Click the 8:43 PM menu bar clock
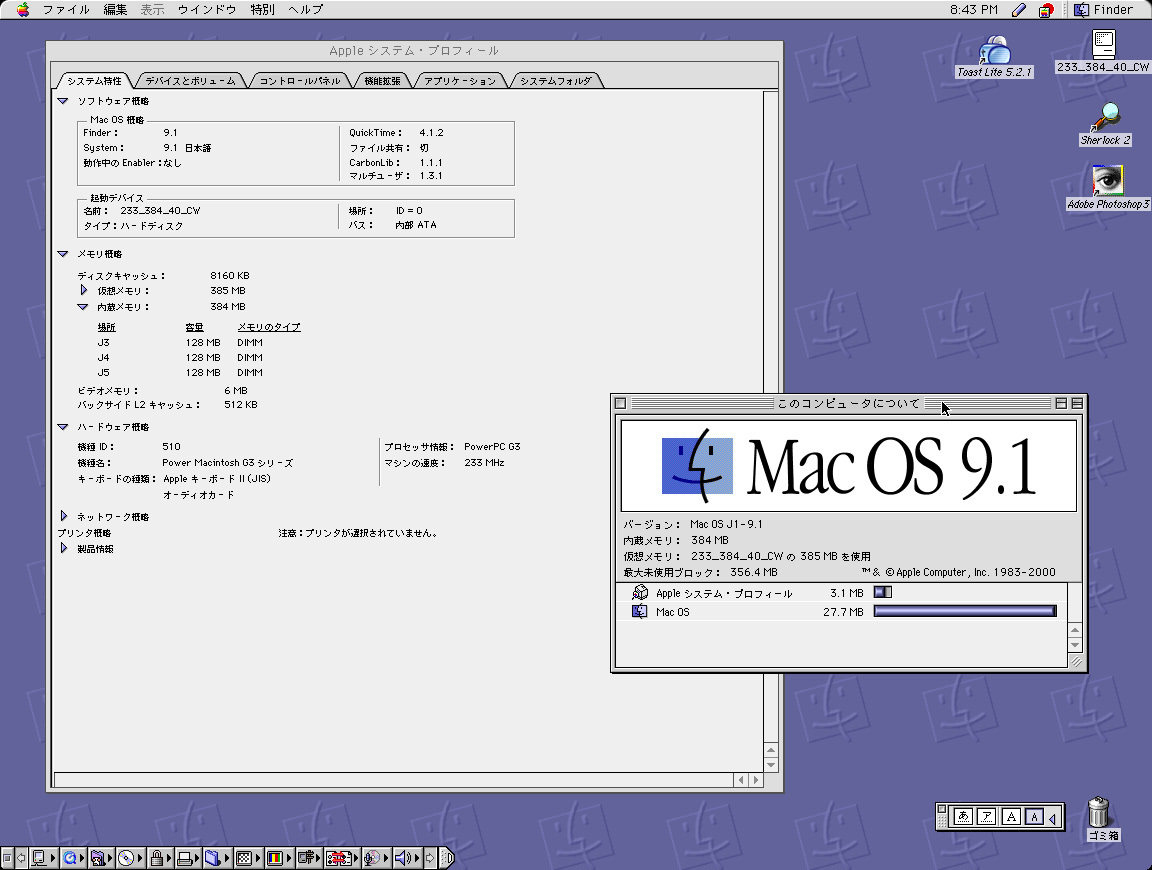This screenshot has height=870, width=1152. [x=973, y=10]
